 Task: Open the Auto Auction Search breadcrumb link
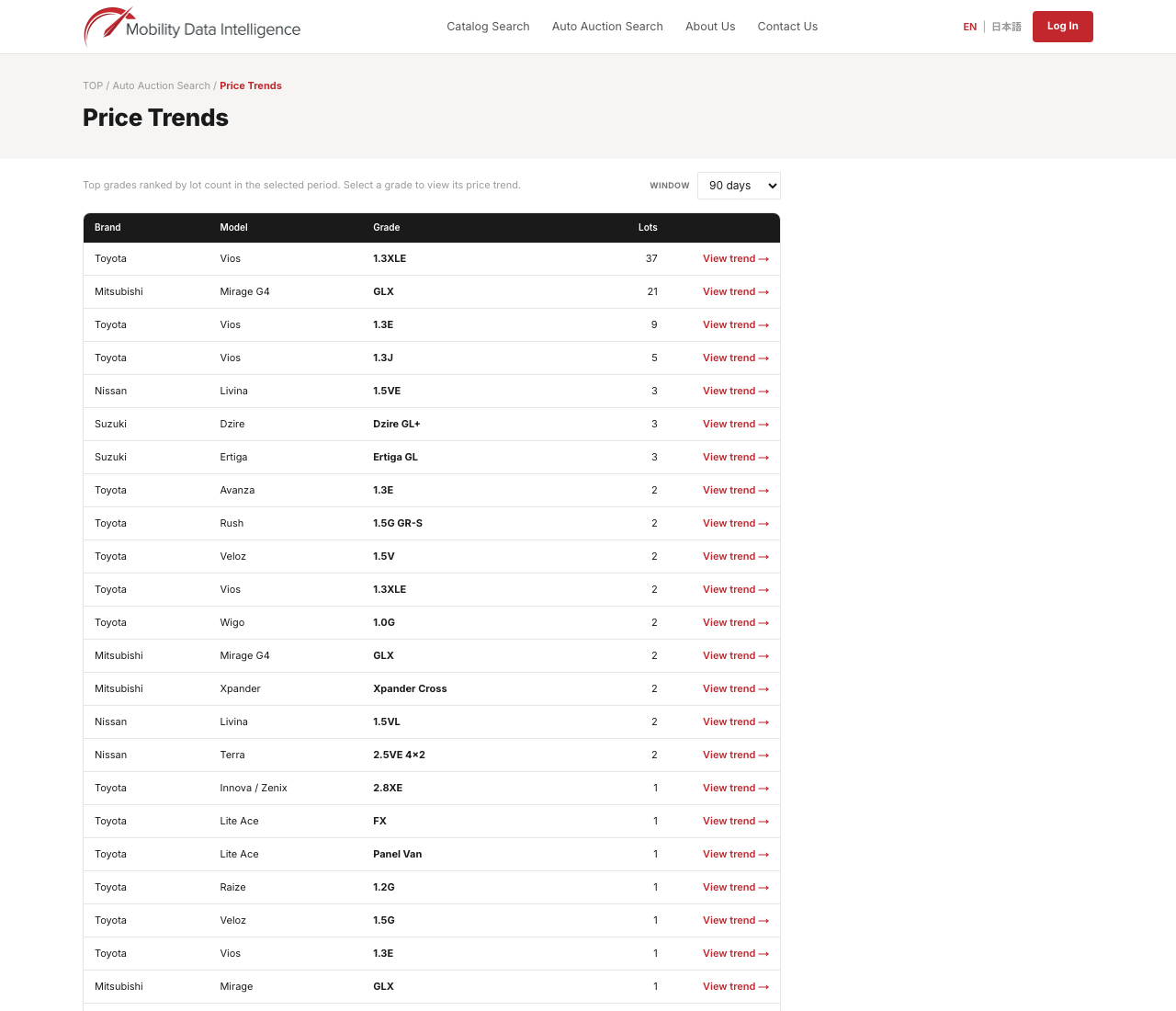(x=162, y=85)
